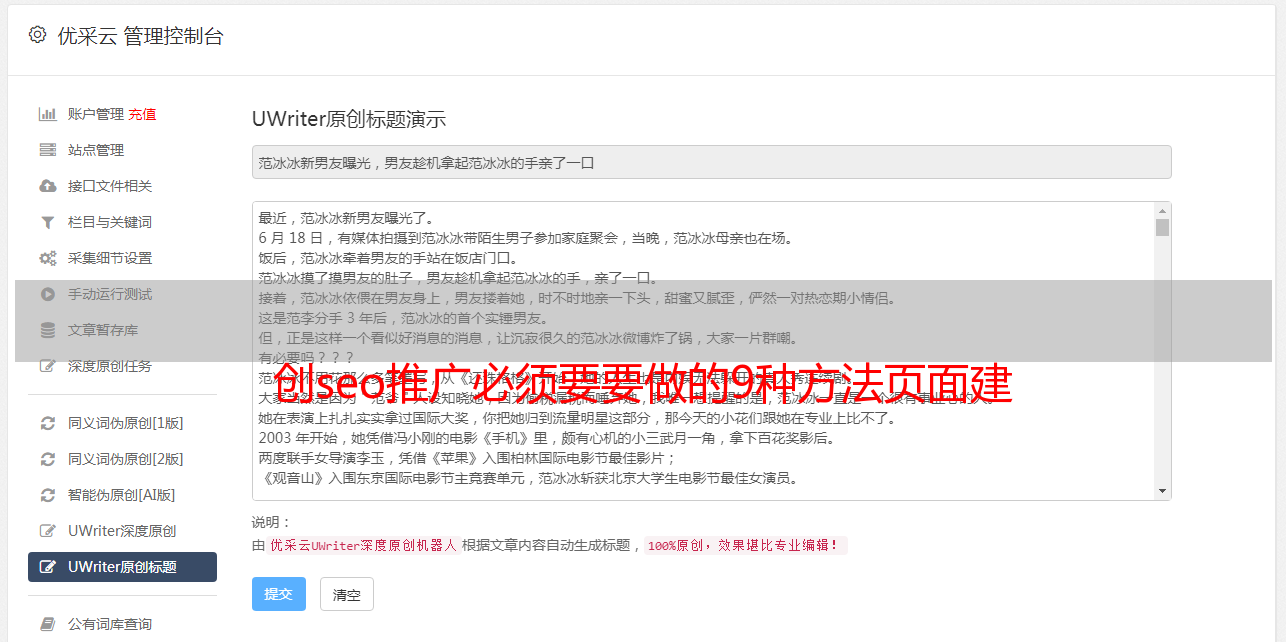Click the server icon for 站点管理
Screen dimensions: 1286x642
point(47,150)
